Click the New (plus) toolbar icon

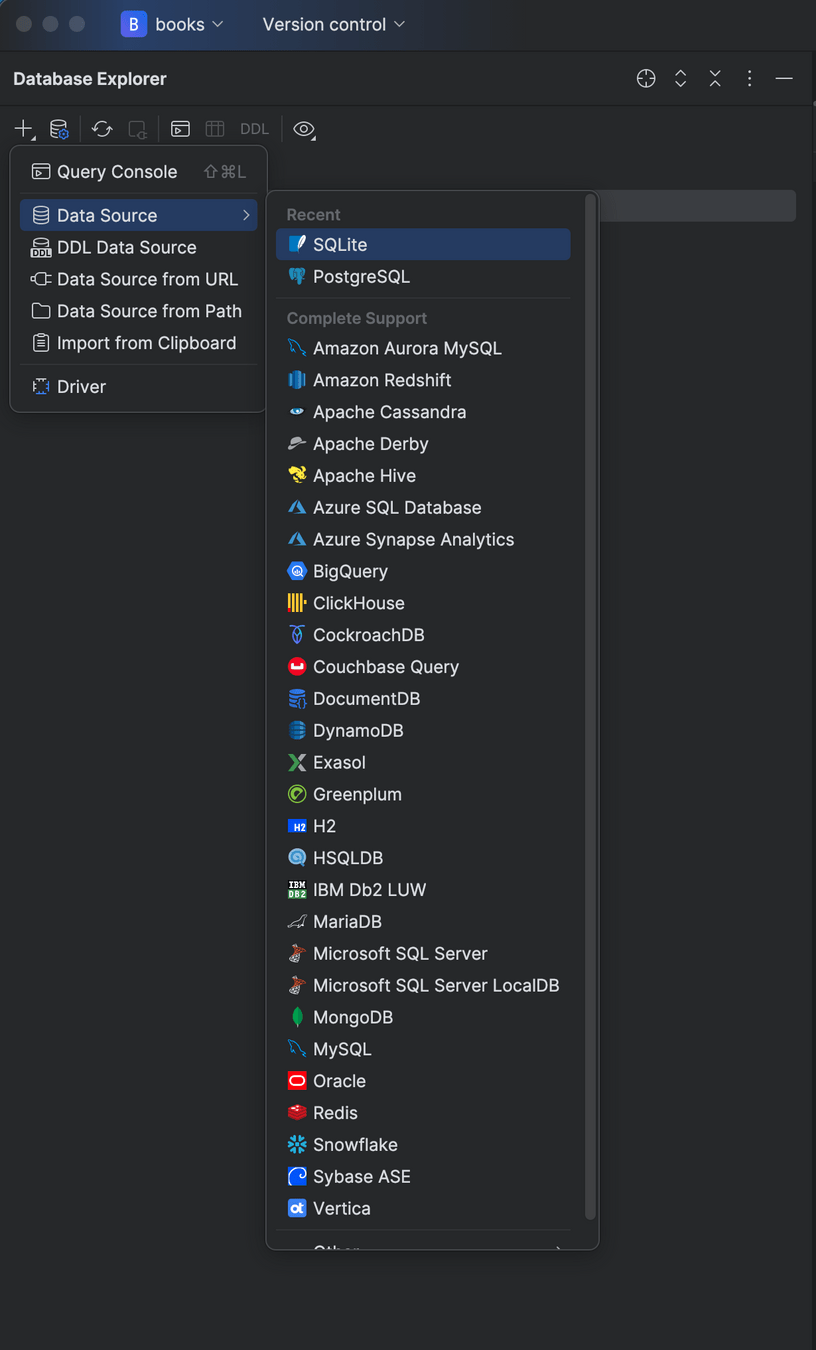point(23,129)
